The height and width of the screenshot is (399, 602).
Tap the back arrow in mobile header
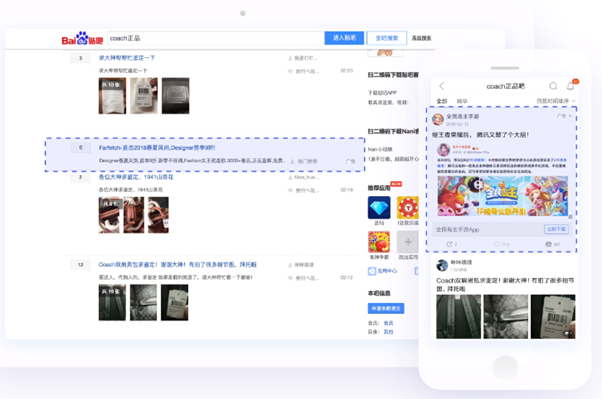tap(442, 86)
